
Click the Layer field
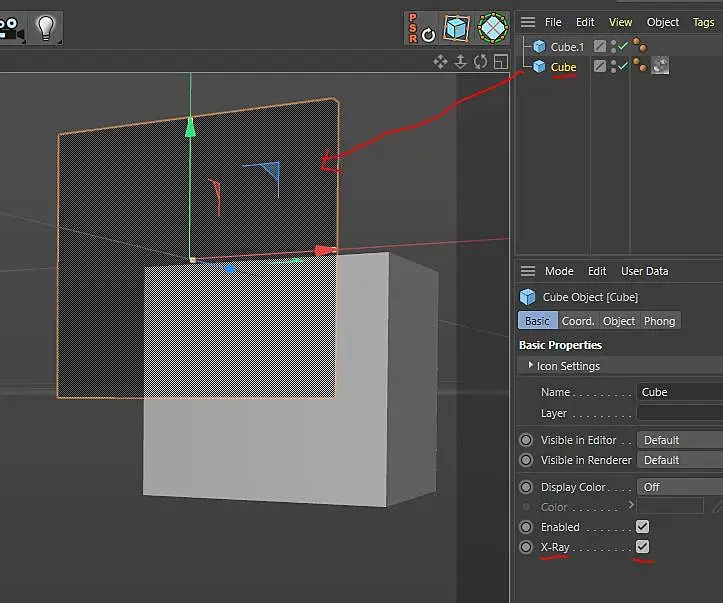point(680,413)
